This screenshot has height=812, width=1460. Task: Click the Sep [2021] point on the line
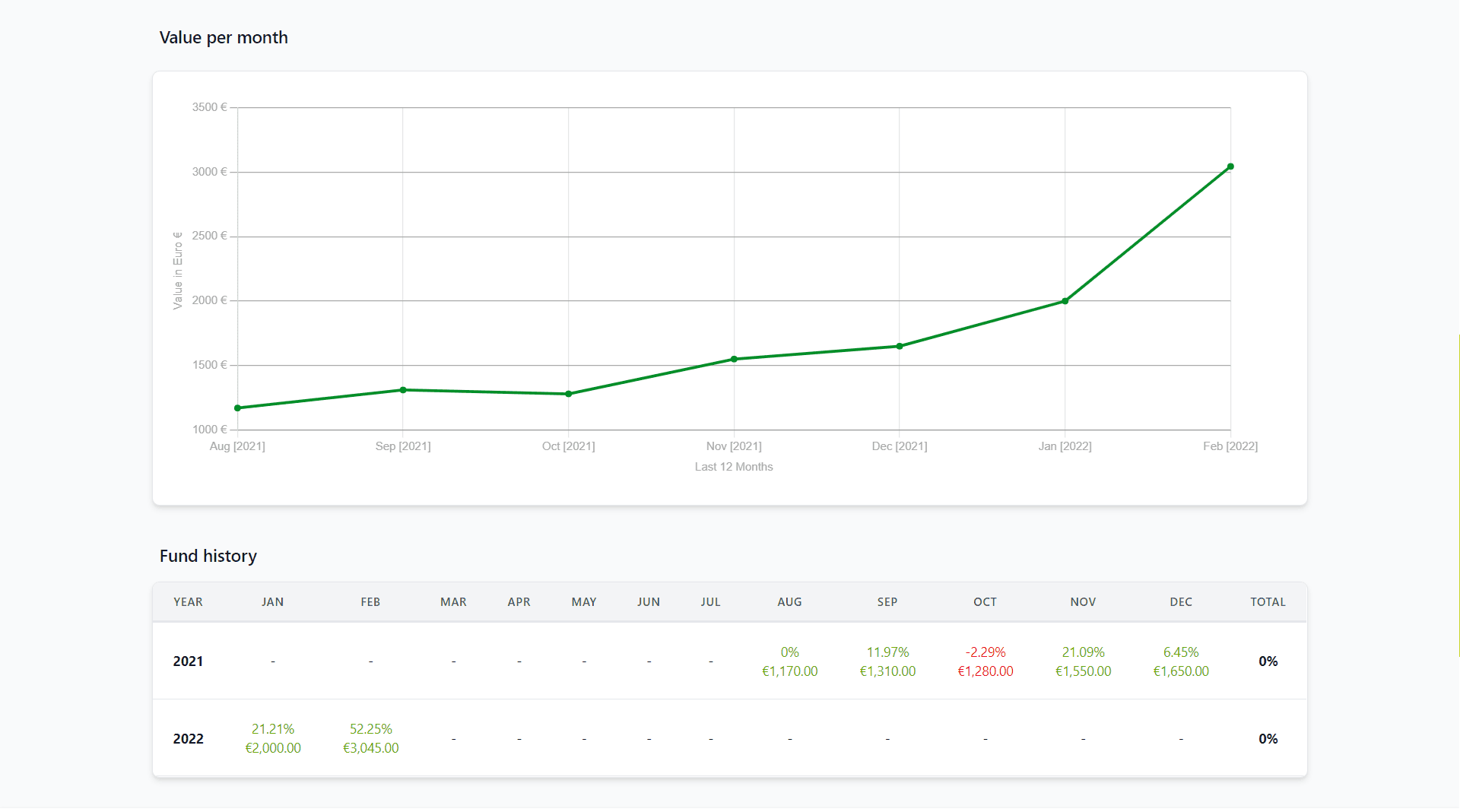[x=403, y=390]
